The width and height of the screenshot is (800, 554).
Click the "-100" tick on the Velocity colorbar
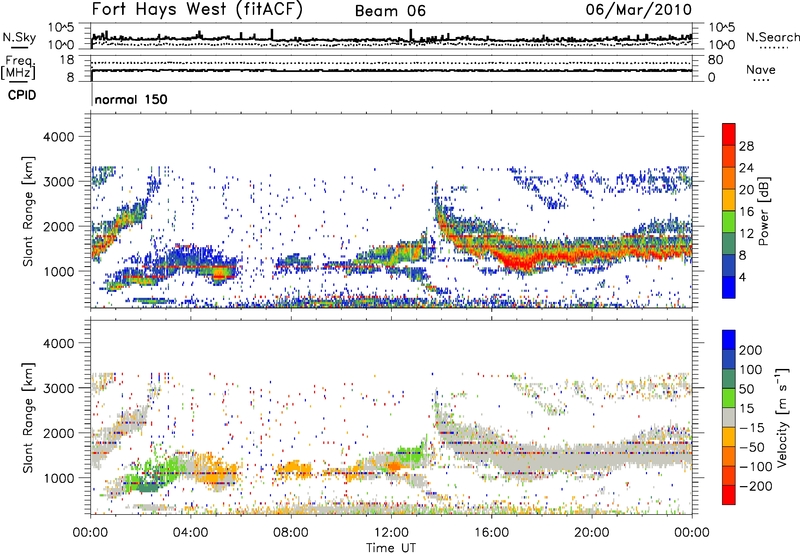tap(755, 467)
